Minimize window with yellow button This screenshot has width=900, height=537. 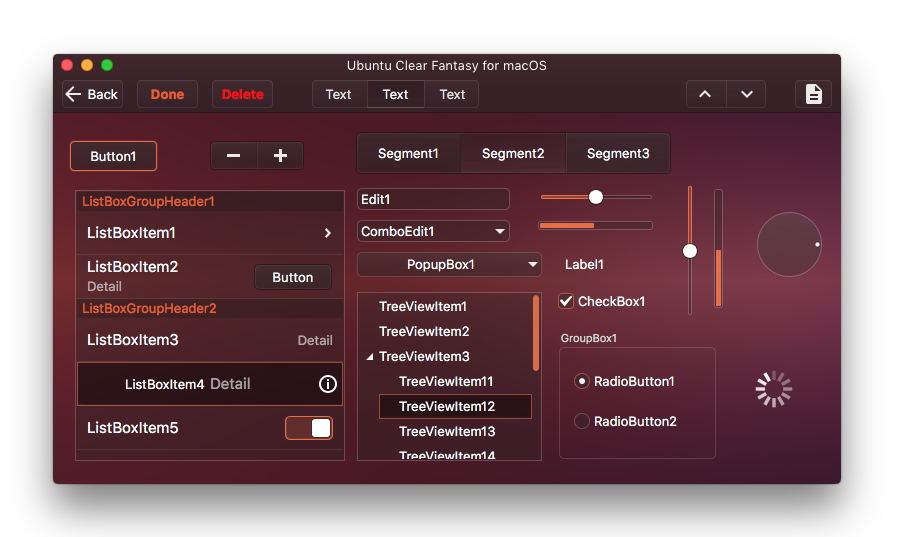point(87,65)
